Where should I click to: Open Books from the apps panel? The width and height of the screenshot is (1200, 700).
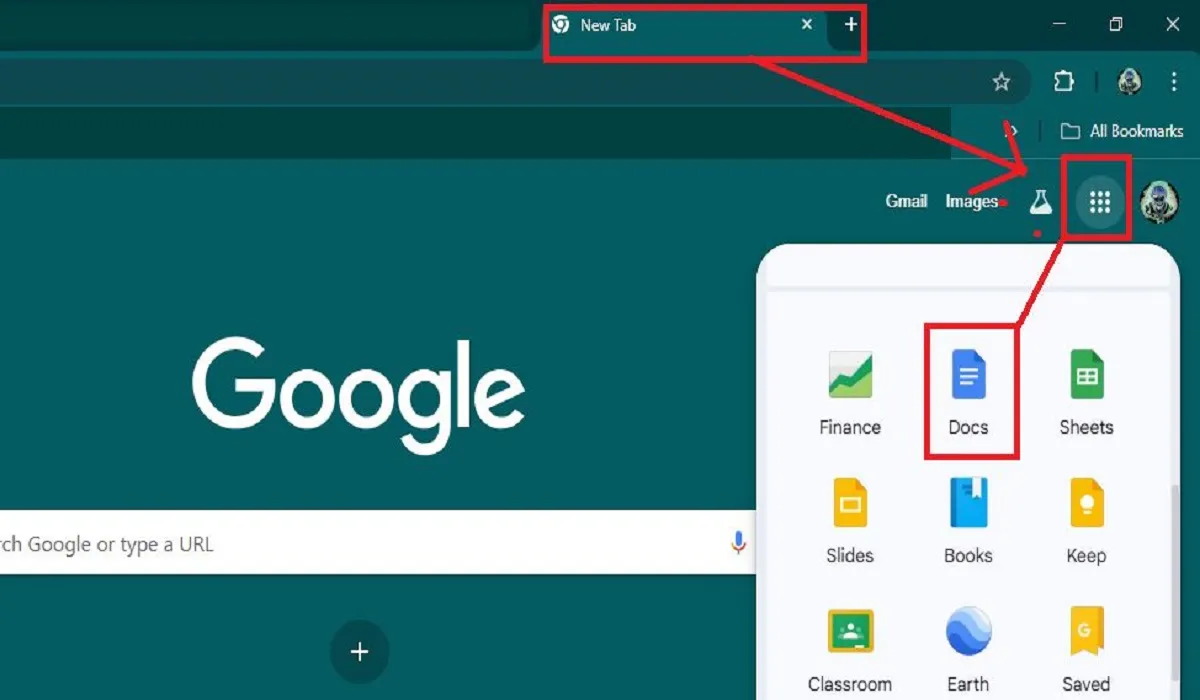point(968,521)
